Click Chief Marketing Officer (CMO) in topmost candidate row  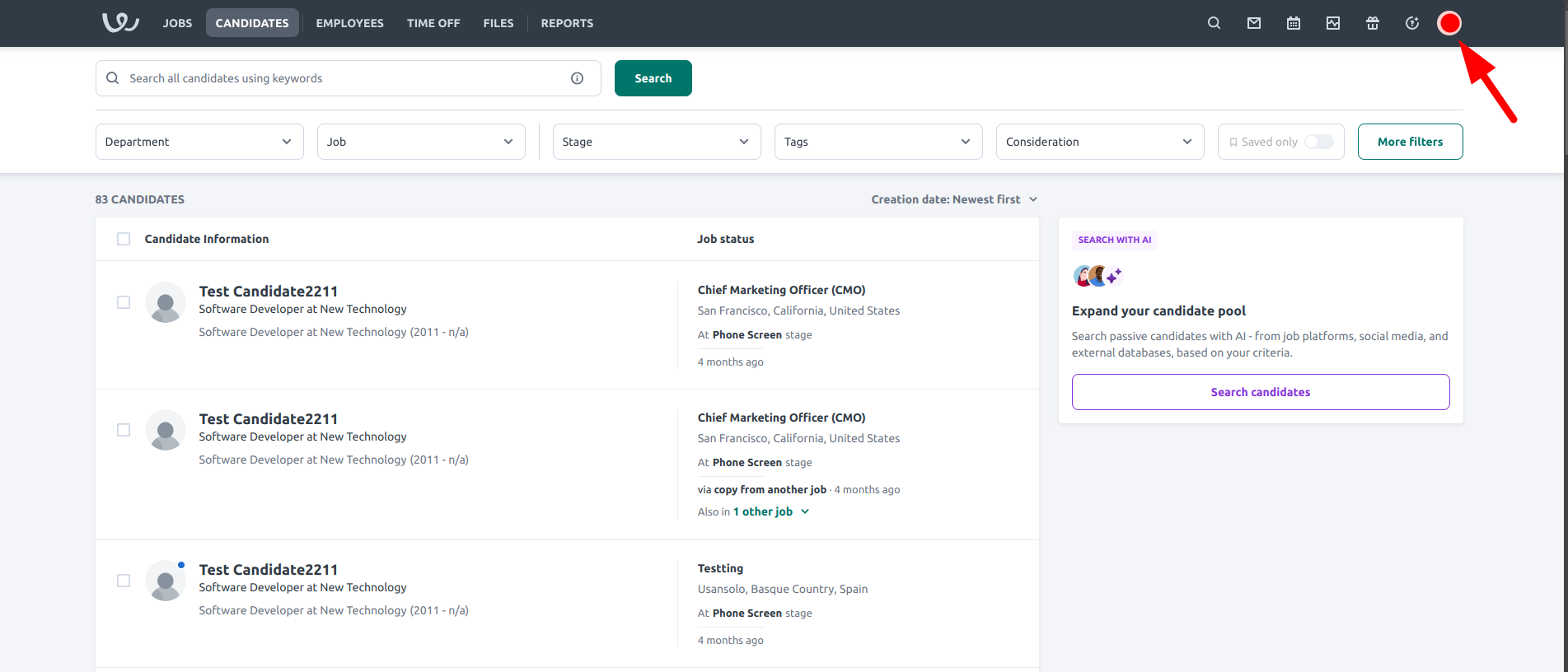click(782, 290)
